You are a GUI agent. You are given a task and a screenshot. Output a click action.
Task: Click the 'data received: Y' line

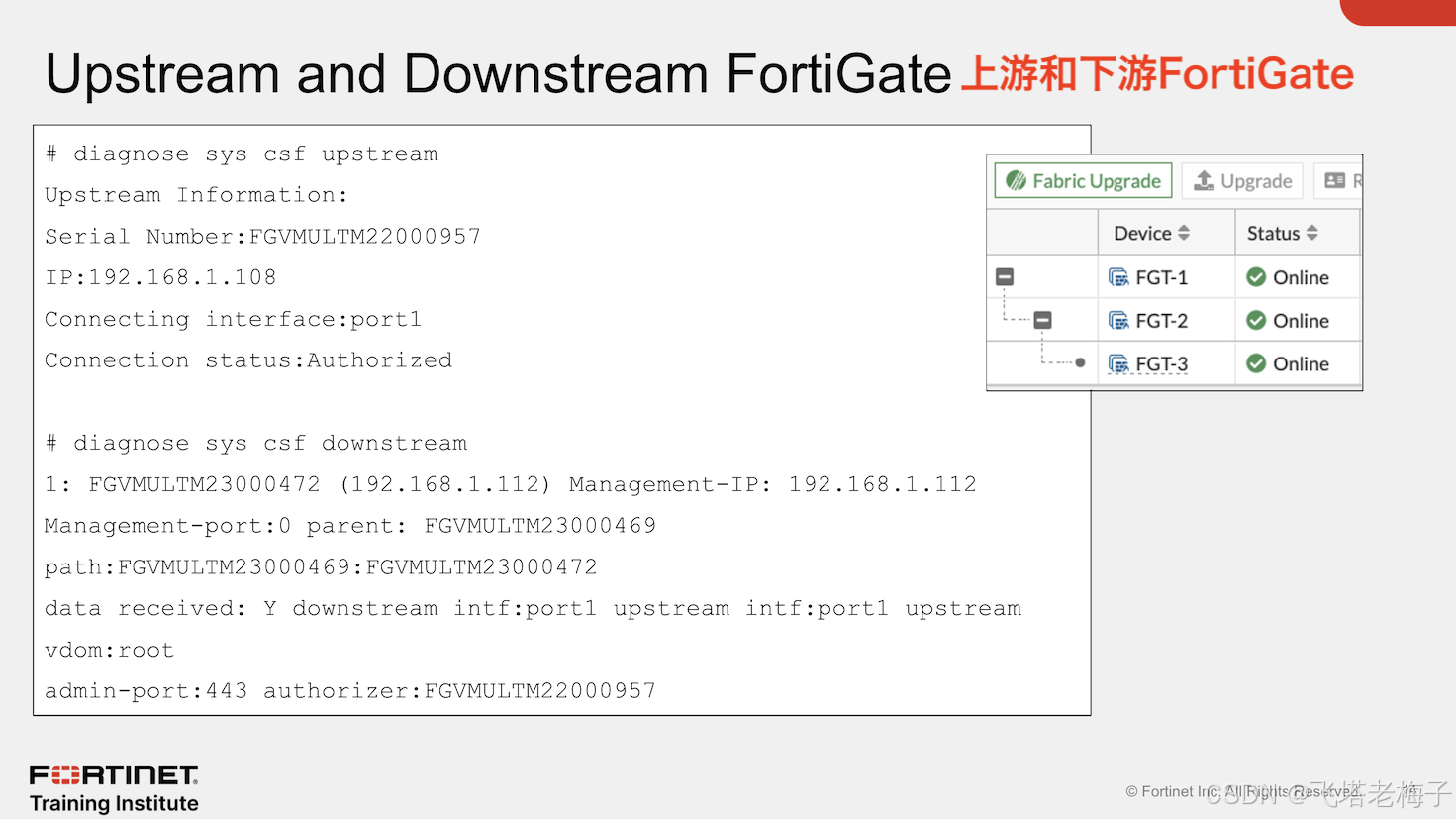click(x=533, y=608)
